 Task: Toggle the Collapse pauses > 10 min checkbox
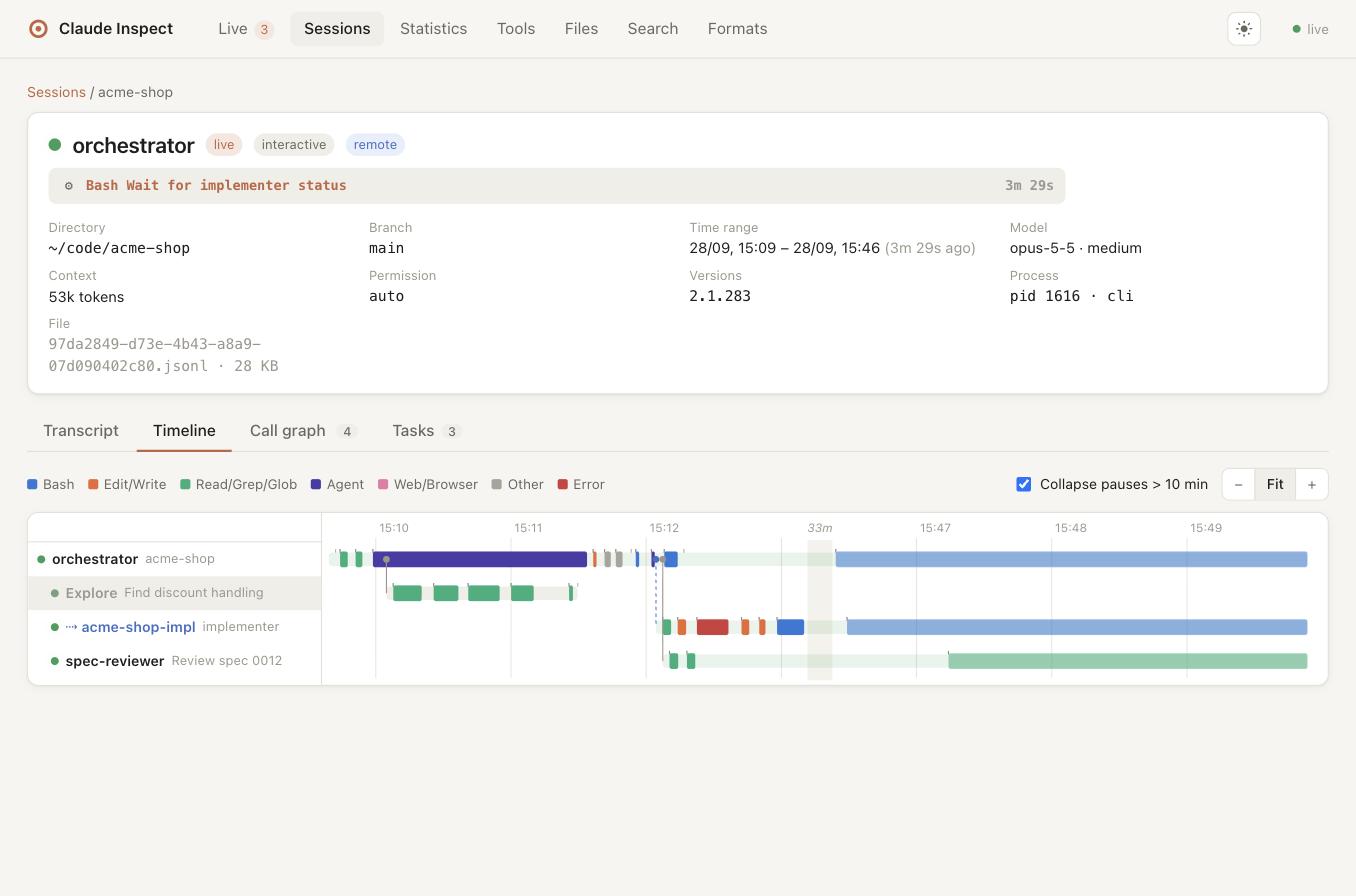1023,485
